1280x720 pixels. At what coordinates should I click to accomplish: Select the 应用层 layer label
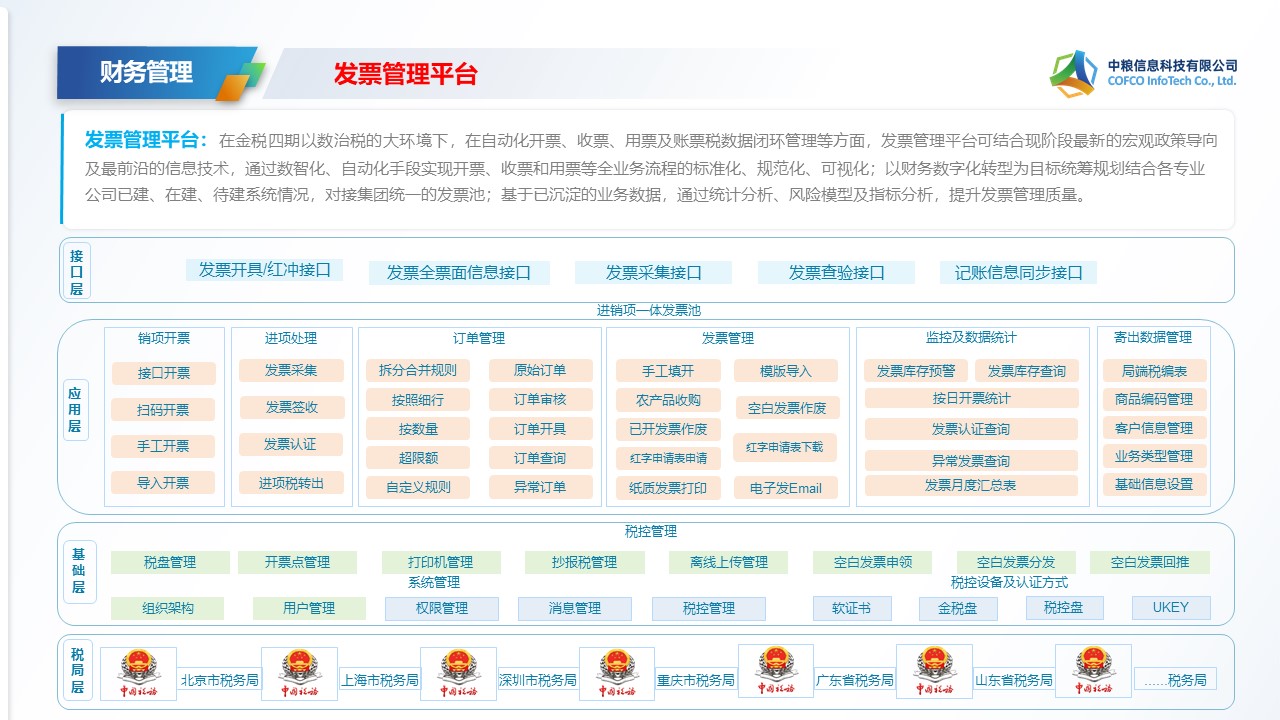tap(76, 410)
